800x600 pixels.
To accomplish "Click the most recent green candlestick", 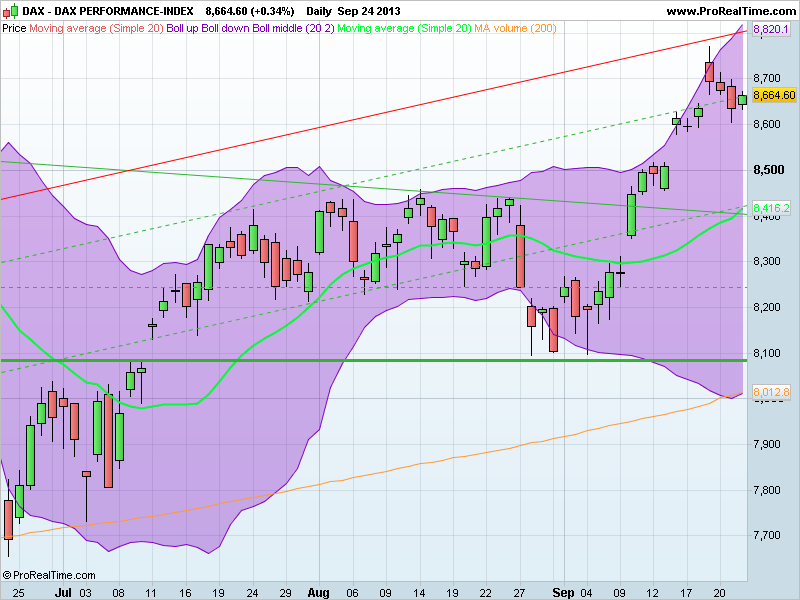I will pos(742,99).
